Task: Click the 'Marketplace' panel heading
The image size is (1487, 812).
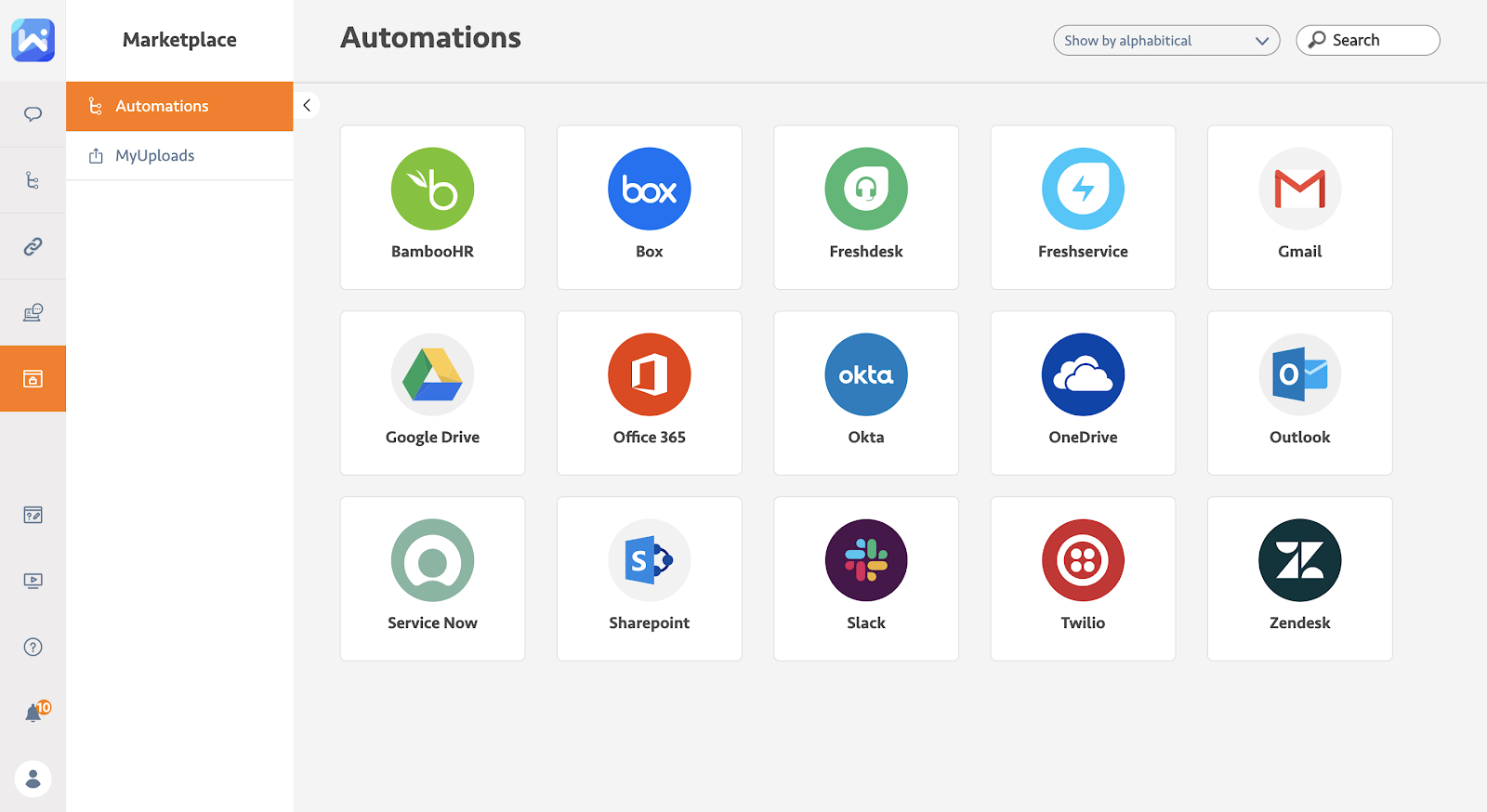Action: coord(179,40)
